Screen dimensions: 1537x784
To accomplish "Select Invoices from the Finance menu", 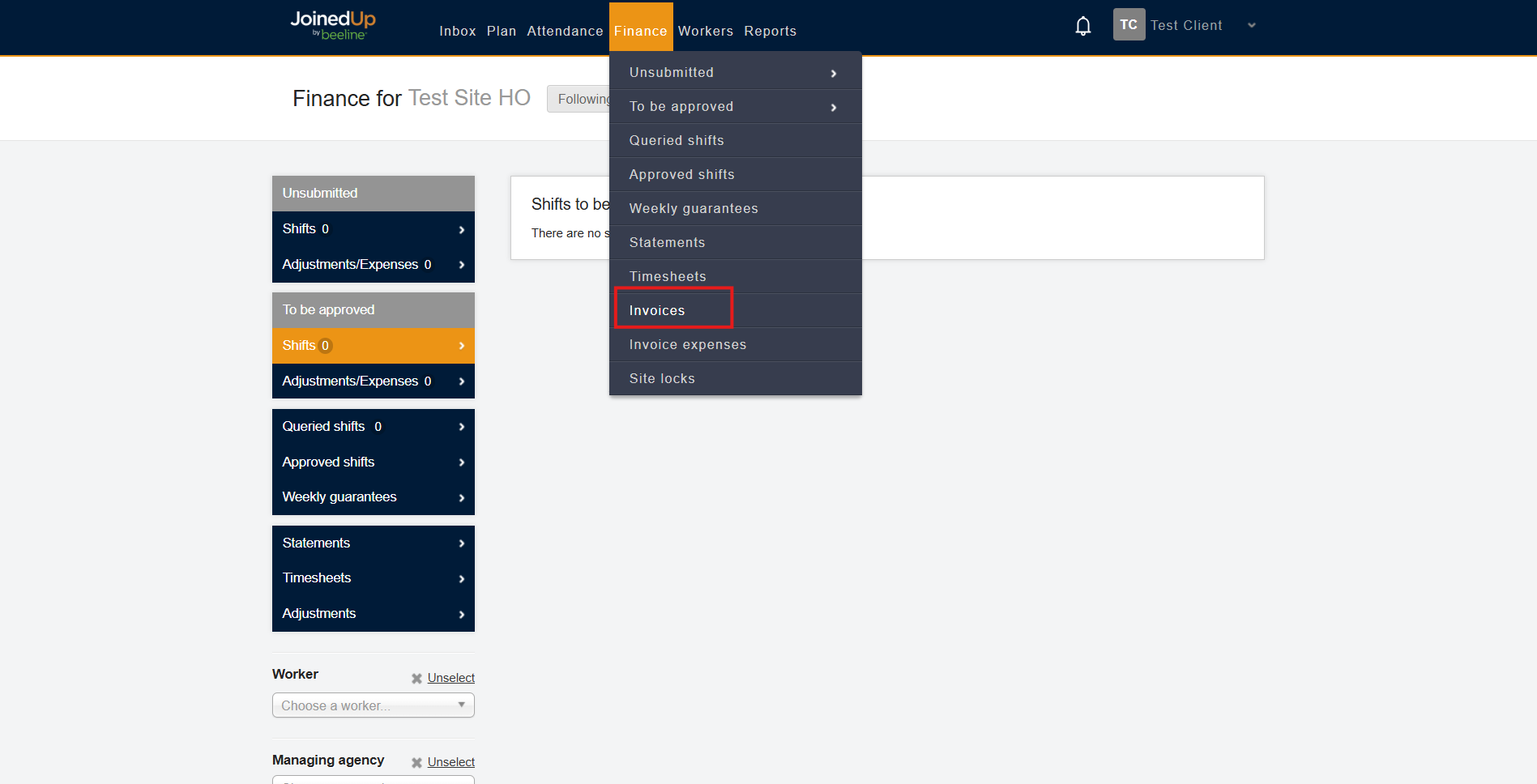I will click(657, 310).
